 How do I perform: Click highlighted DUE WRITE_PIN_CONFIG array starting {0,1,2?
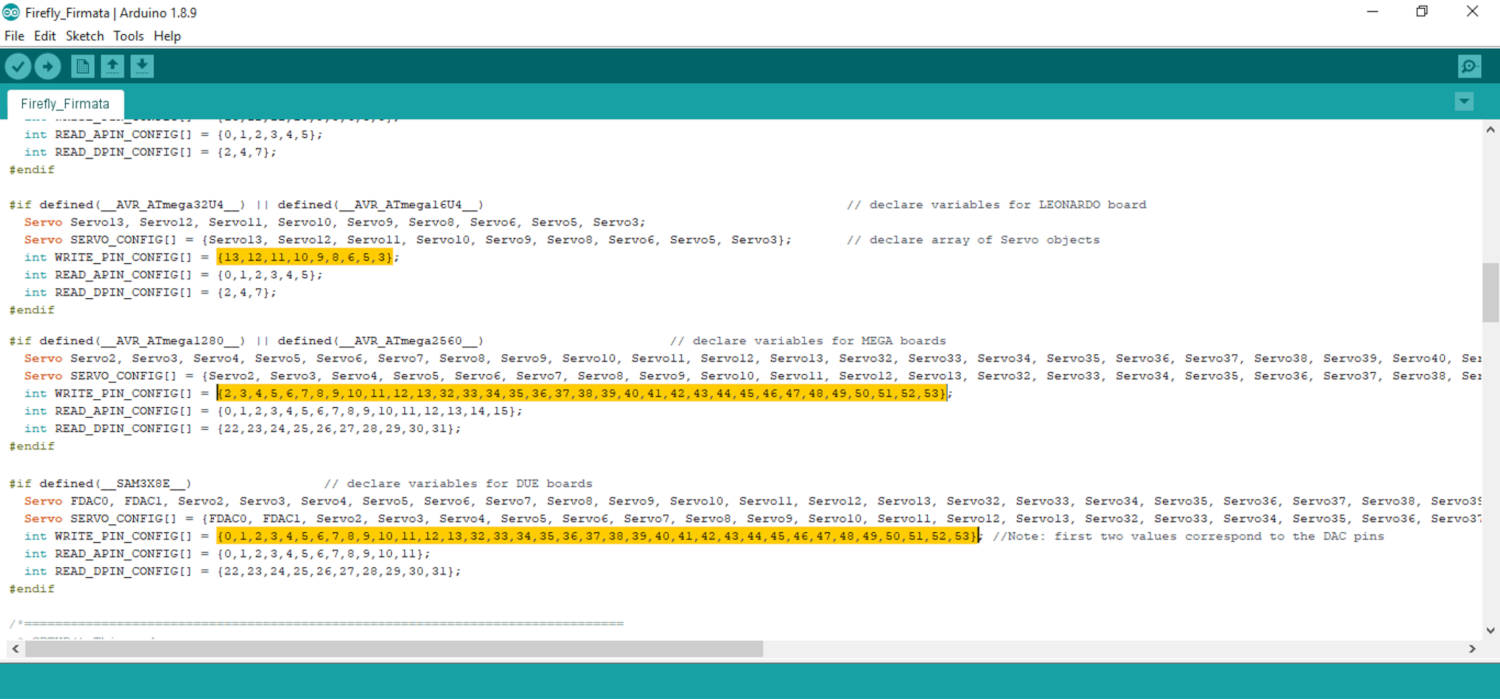pyautogui.click(x=597, y=536)
